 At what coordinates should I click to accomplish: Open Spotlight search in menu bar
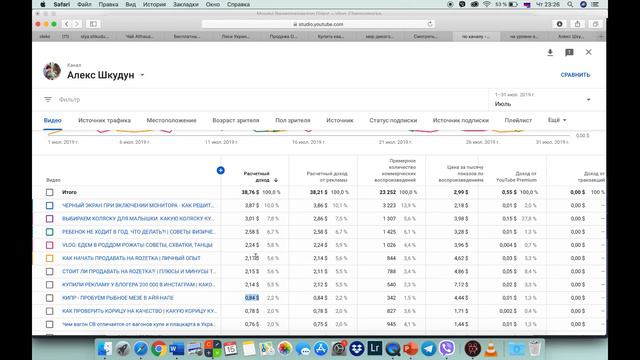570,4
